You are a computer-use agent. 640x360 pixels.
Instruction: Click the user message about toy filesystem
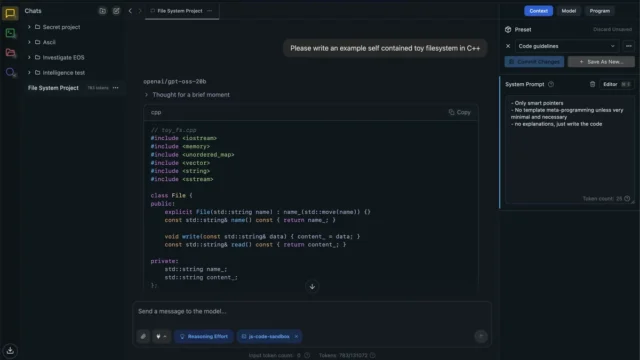coord(385,48)
